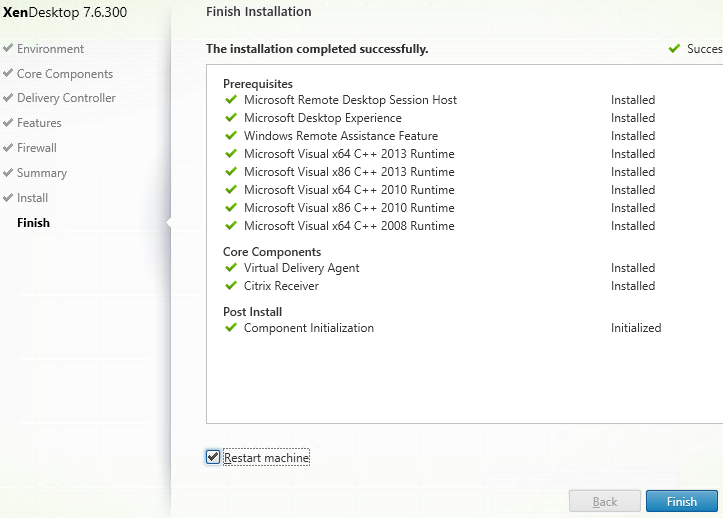Screen dimensions: 723x518
Task: Open the Delivery Controller step
Action: click(66, 98)
